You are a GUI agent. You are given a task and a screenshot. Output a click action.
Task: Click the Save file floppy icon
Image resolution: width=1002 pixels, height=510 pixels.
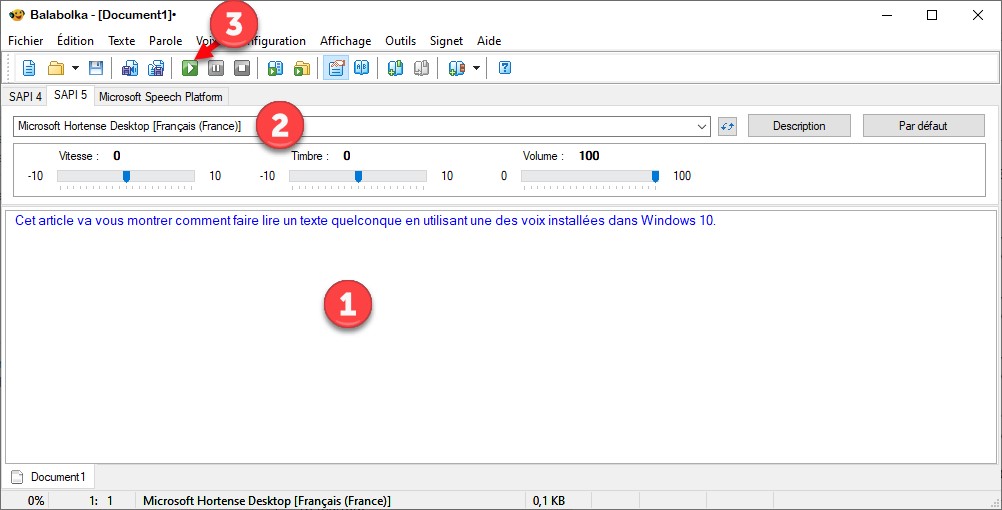96,68
